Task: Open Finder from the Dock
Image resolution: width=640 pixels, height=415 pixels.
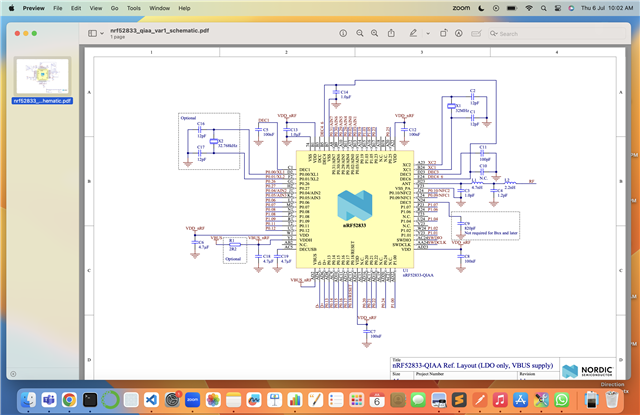Action: click(x=29, y=400)
